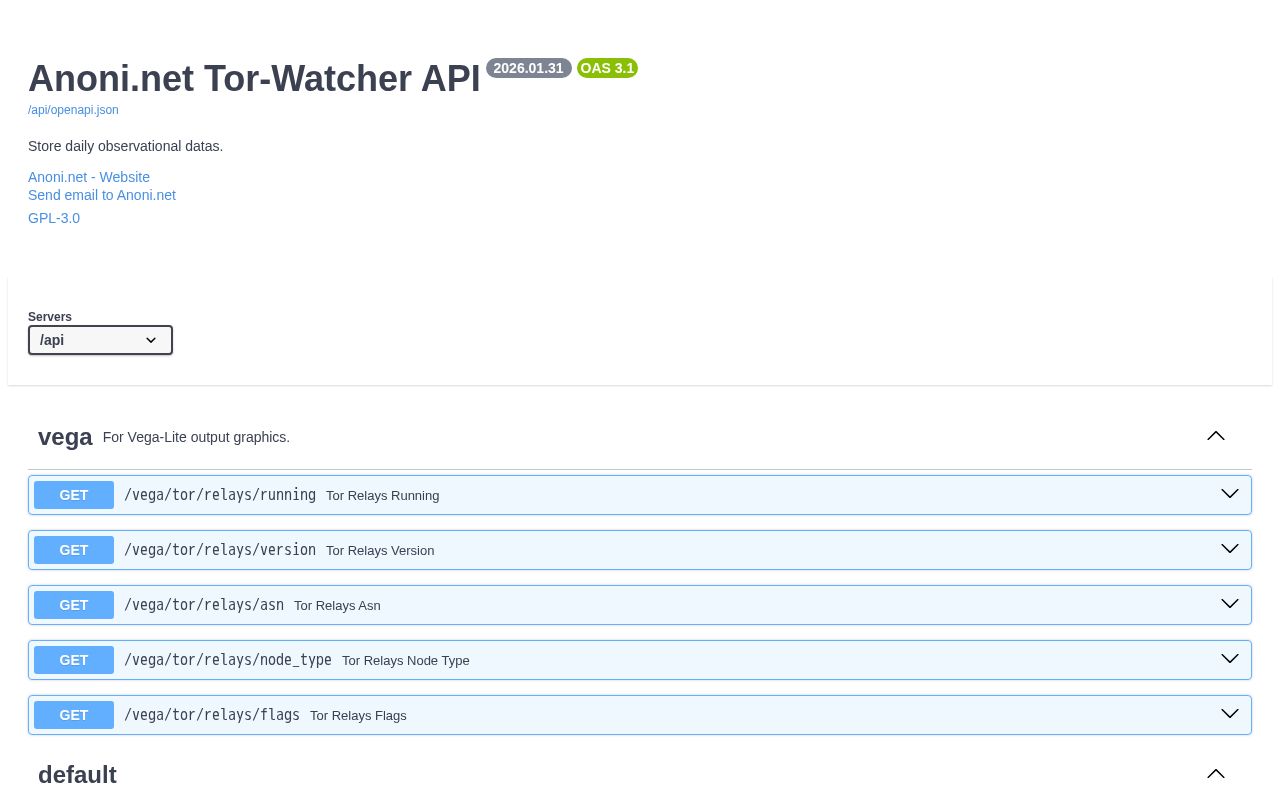Screen dimensions: 1280x800
Task: Click the Anoni.net Tor-Watcher API title
Action: point(254,79)
